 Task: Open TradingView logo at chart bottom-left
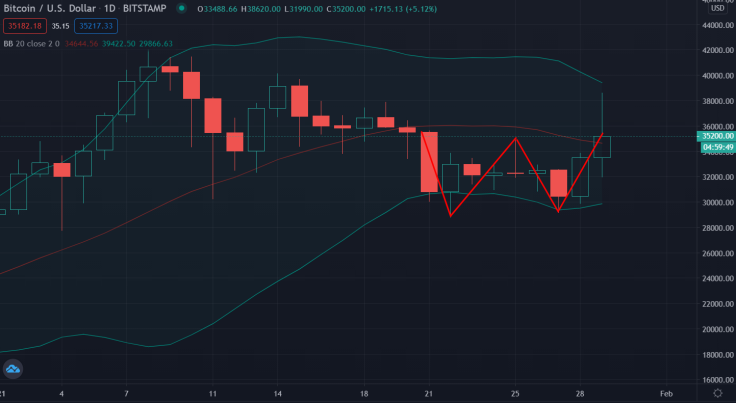pos(13,369)
